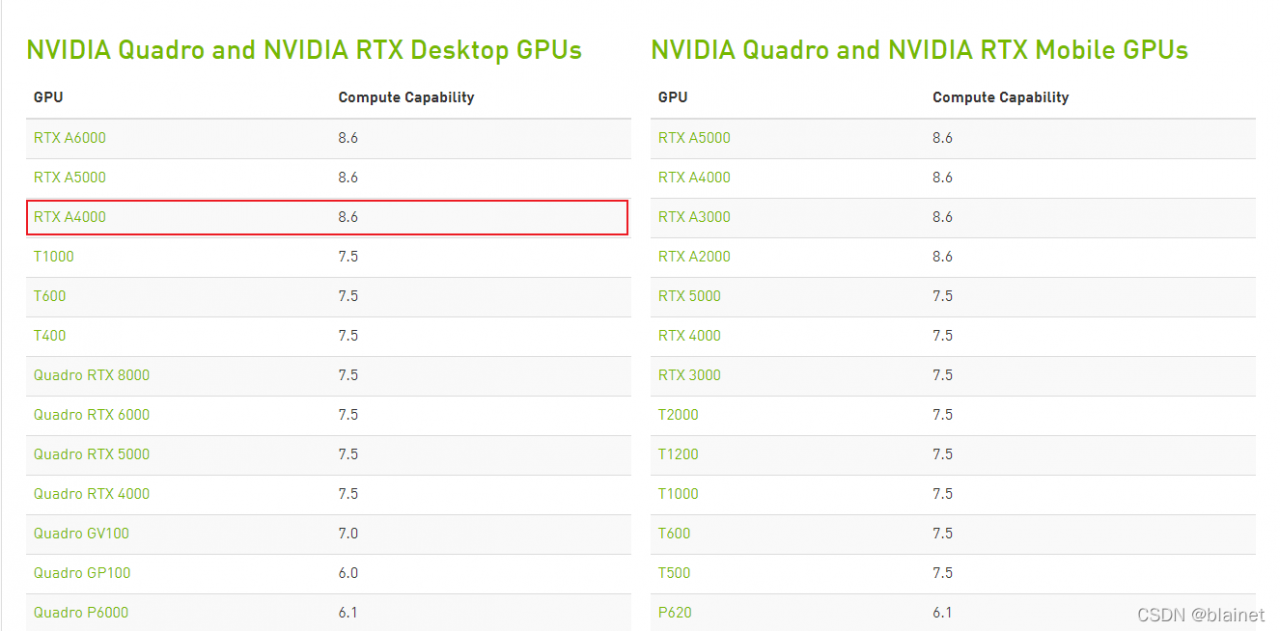Open the mobile RTX 5000 link

click(689, 296)
